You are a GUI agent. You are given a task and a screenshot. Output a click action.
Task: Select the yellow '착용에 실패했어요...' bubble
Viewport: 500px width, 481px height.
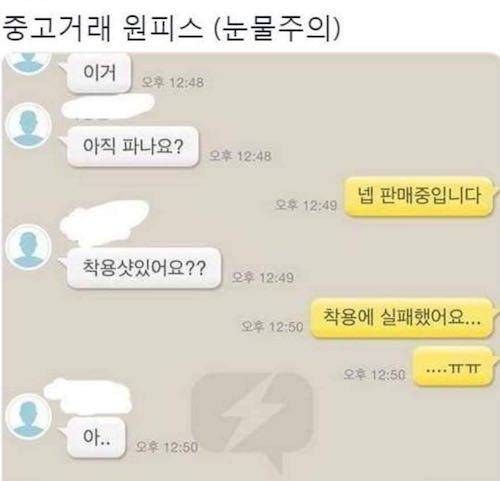click(402, 317)
